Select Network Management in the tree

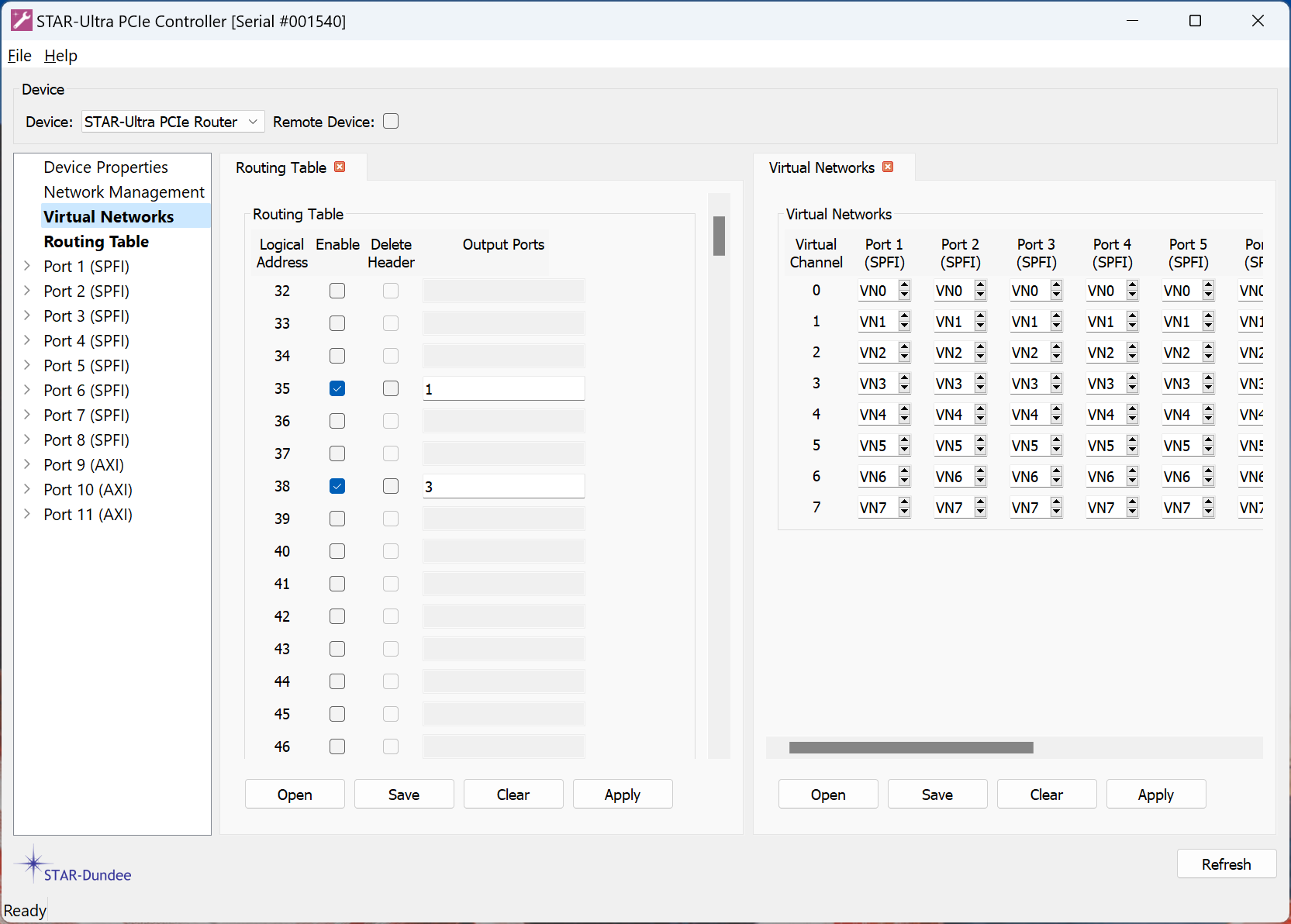pyautogui.click(x=124, y=192)
